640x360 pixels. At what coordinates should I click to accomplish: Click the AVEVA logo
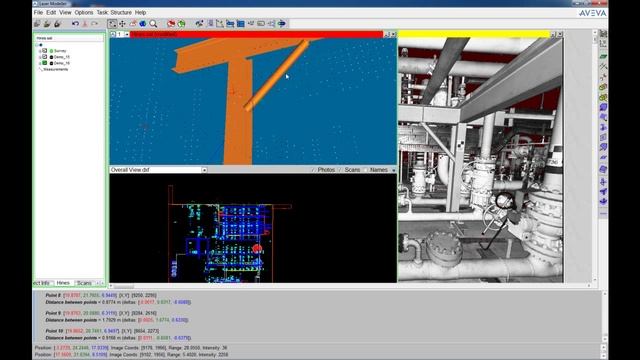(593, 13)
